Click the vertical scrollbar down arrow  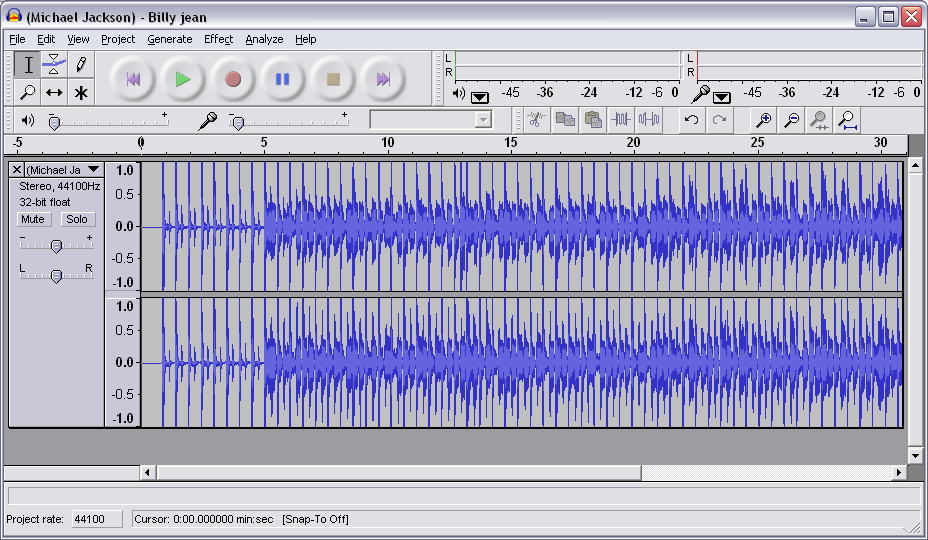click(916, 456)
